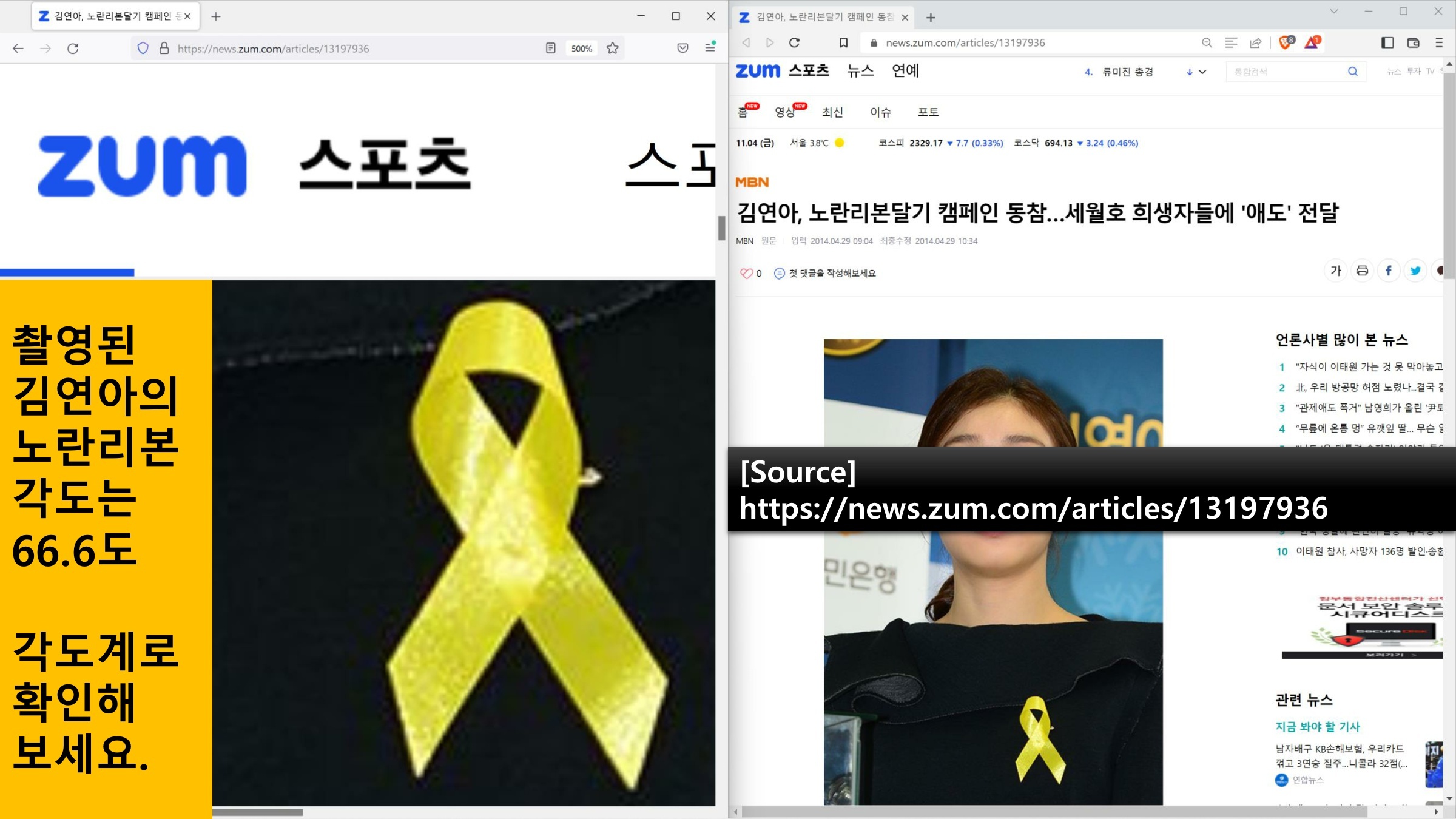Select the 최신 navigation tab
Screen dimensions: 1456x819
832,112
